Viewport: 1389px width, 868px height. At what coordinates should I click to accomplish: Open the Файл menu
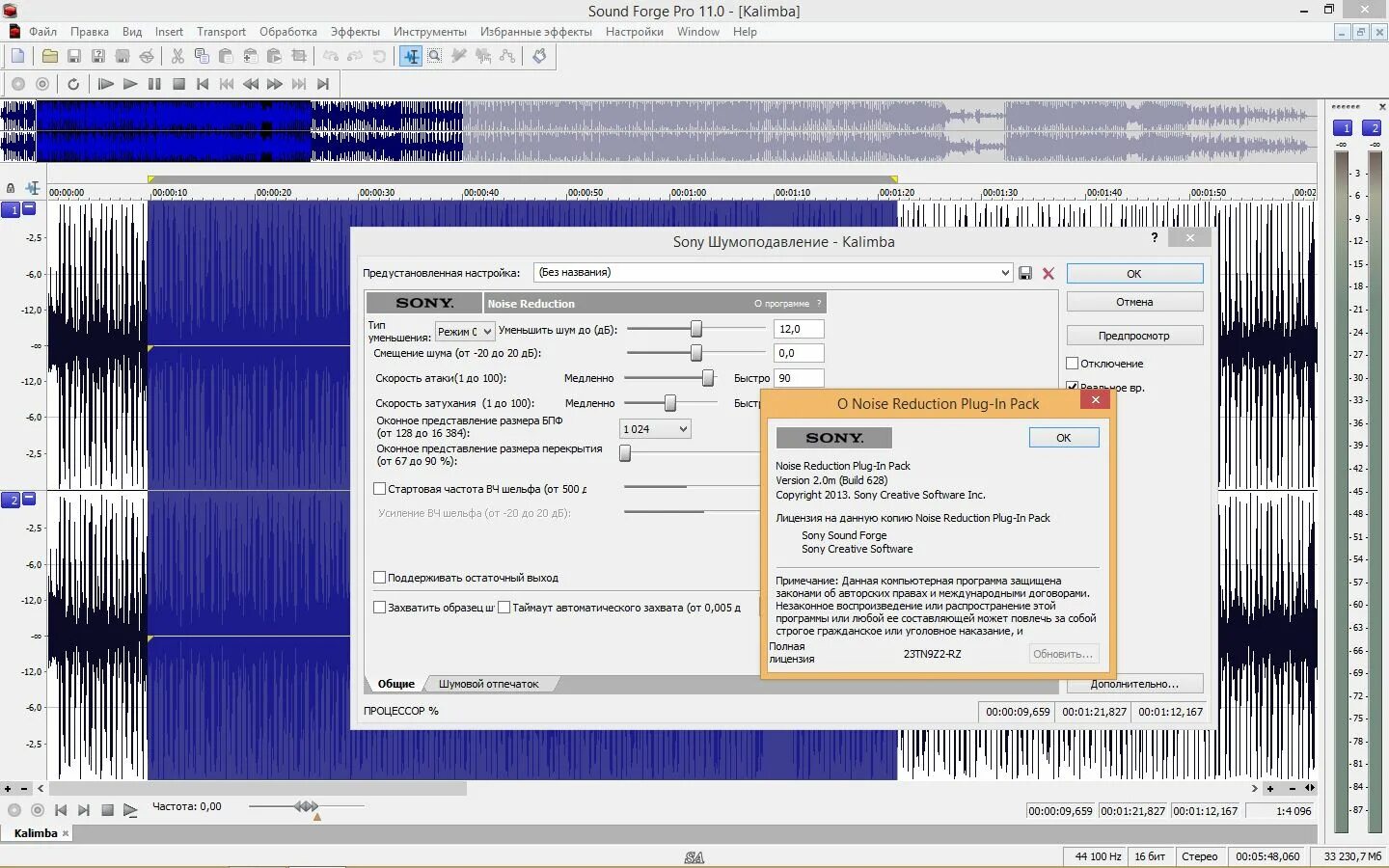pos(42,32)
